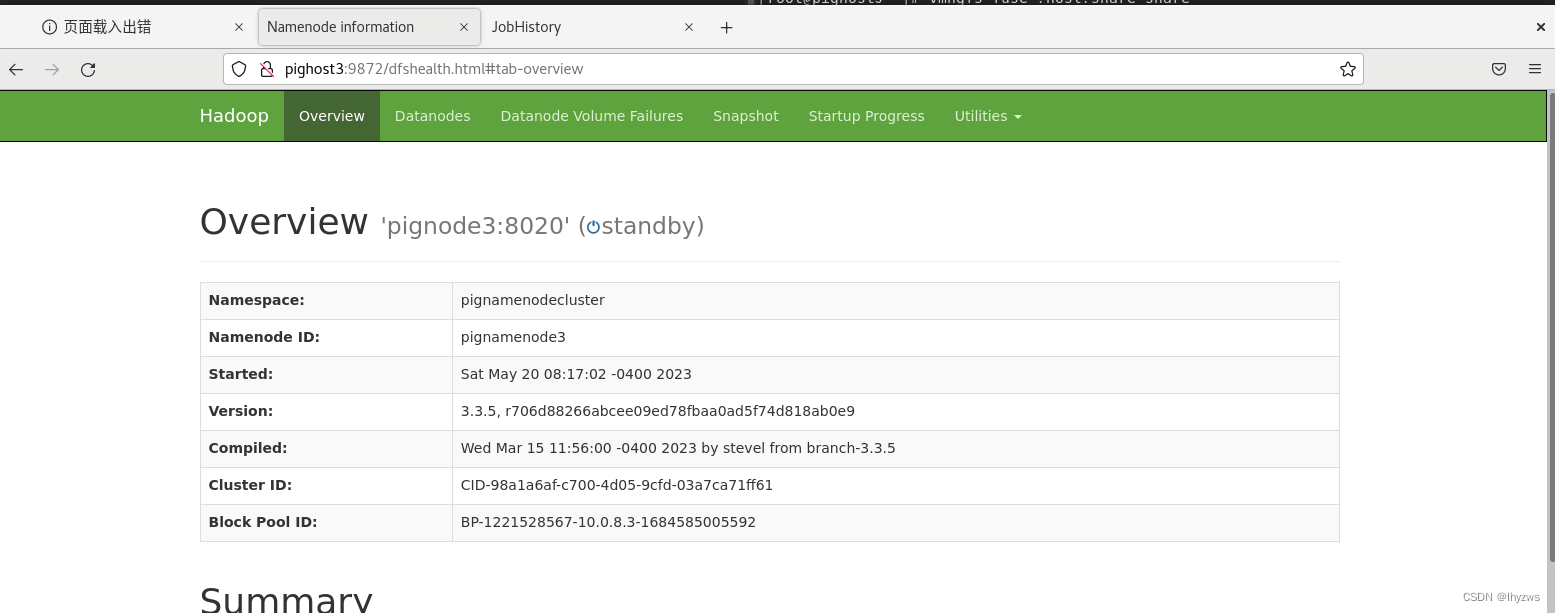Open the Firefox hamburger menu

click(1535, 69)
